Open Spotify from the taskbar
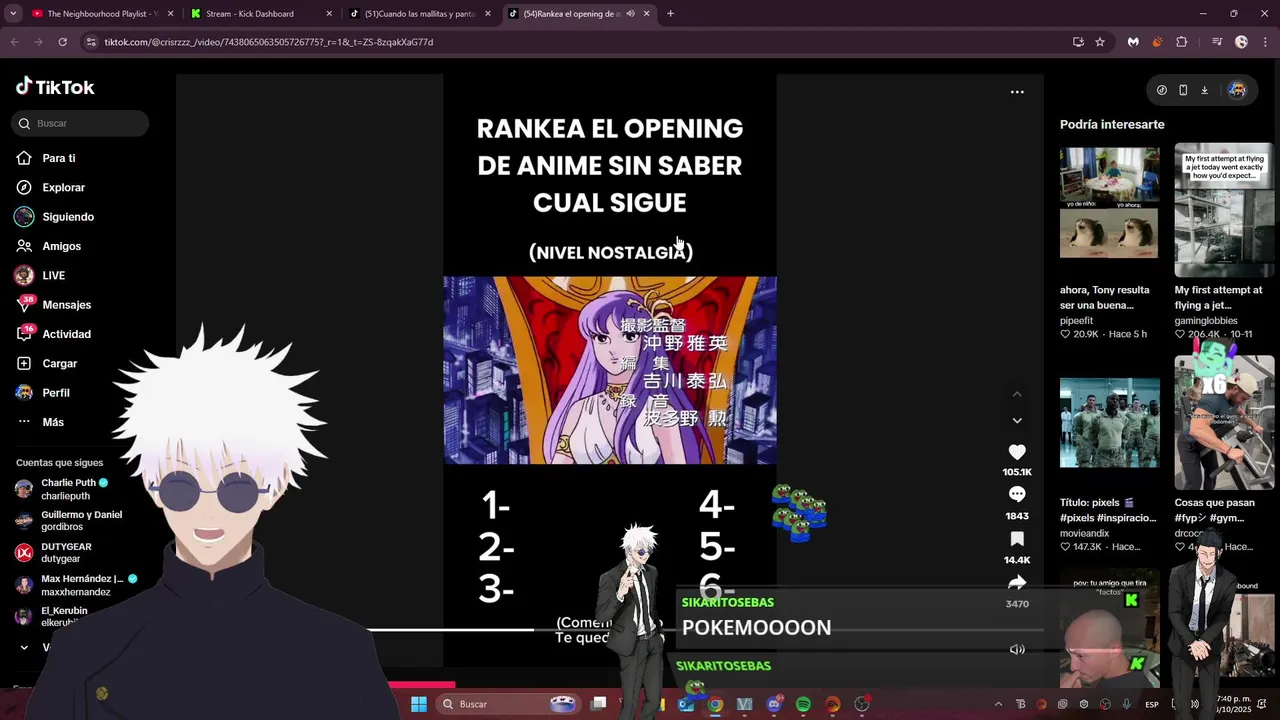Image resolution: width=1280 pixels, height=720 pixels. coord(803,704)
